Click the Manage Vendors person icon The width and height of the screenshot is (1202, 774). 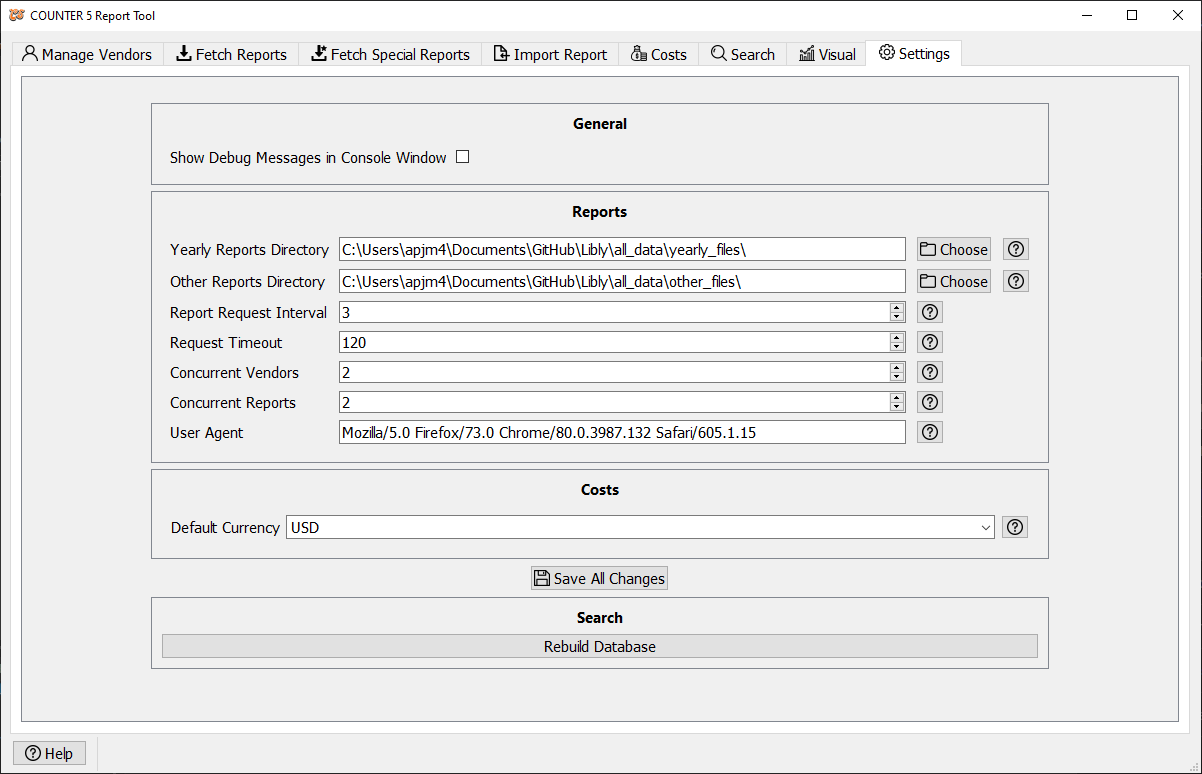pyautogui.click(x=29, y=53)
